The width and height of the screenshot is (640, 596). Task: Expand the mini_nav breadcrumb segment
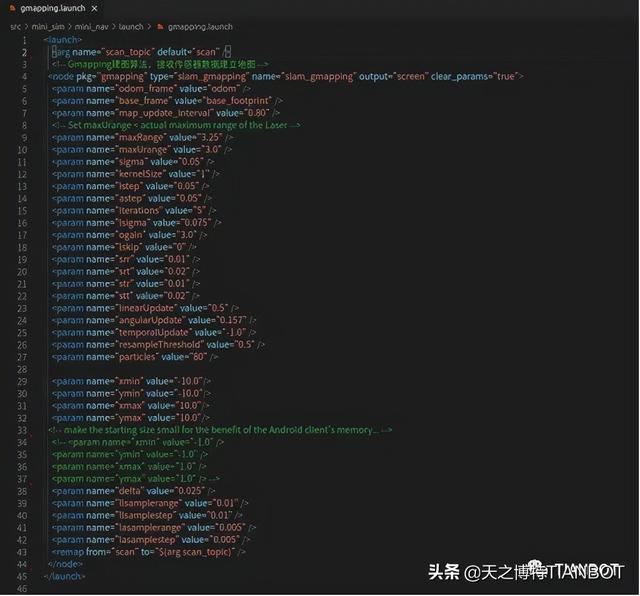click(x=91, y=25)
